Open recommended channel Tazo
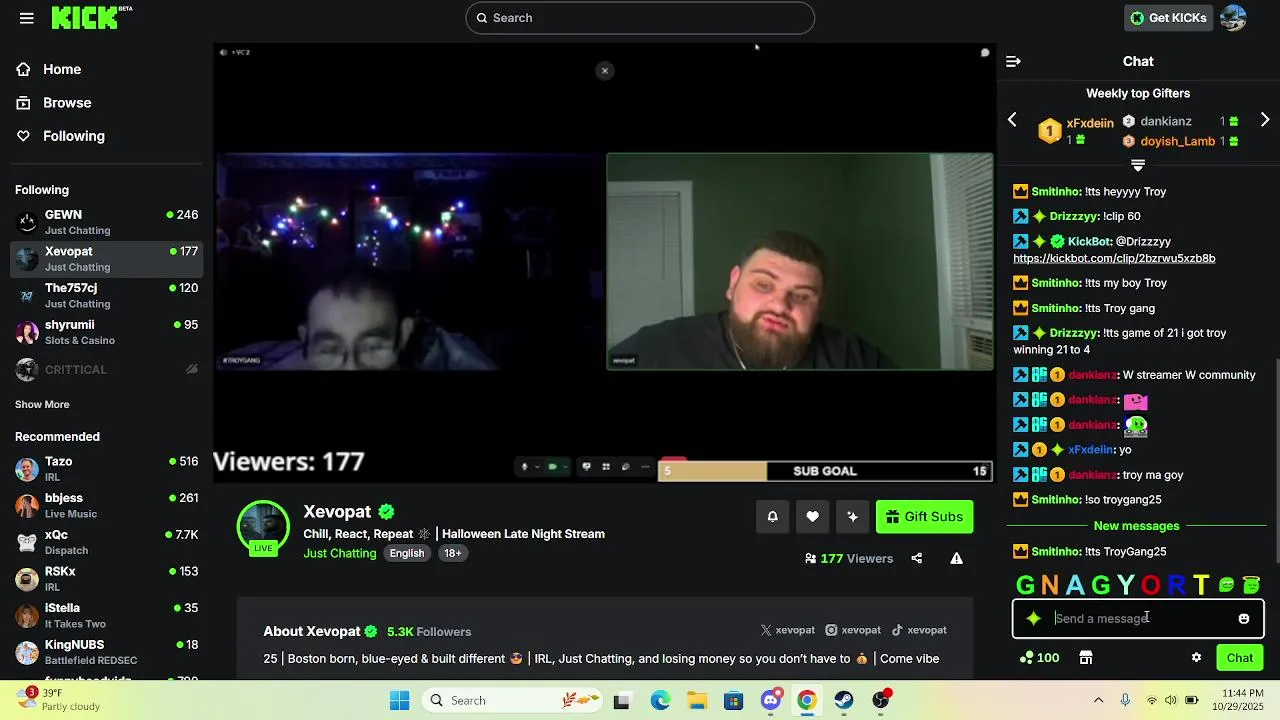Viewport: 1280px width, 720px height. [x=107, y=469]
